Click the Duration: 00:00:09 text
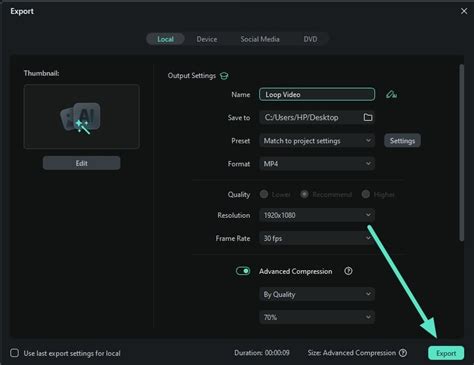The image size is (474, 365). 262,353
